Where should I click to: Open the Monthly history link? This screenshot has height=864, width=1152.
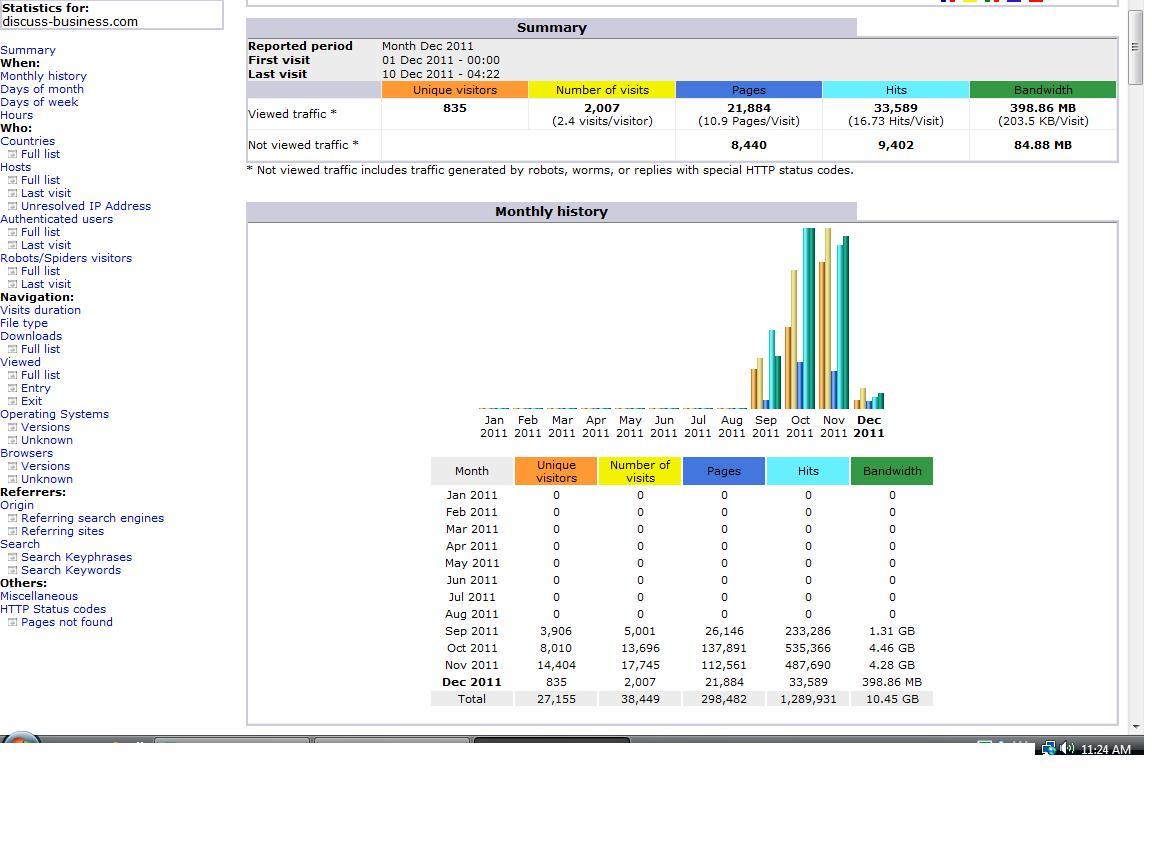[x=43, y=76]
